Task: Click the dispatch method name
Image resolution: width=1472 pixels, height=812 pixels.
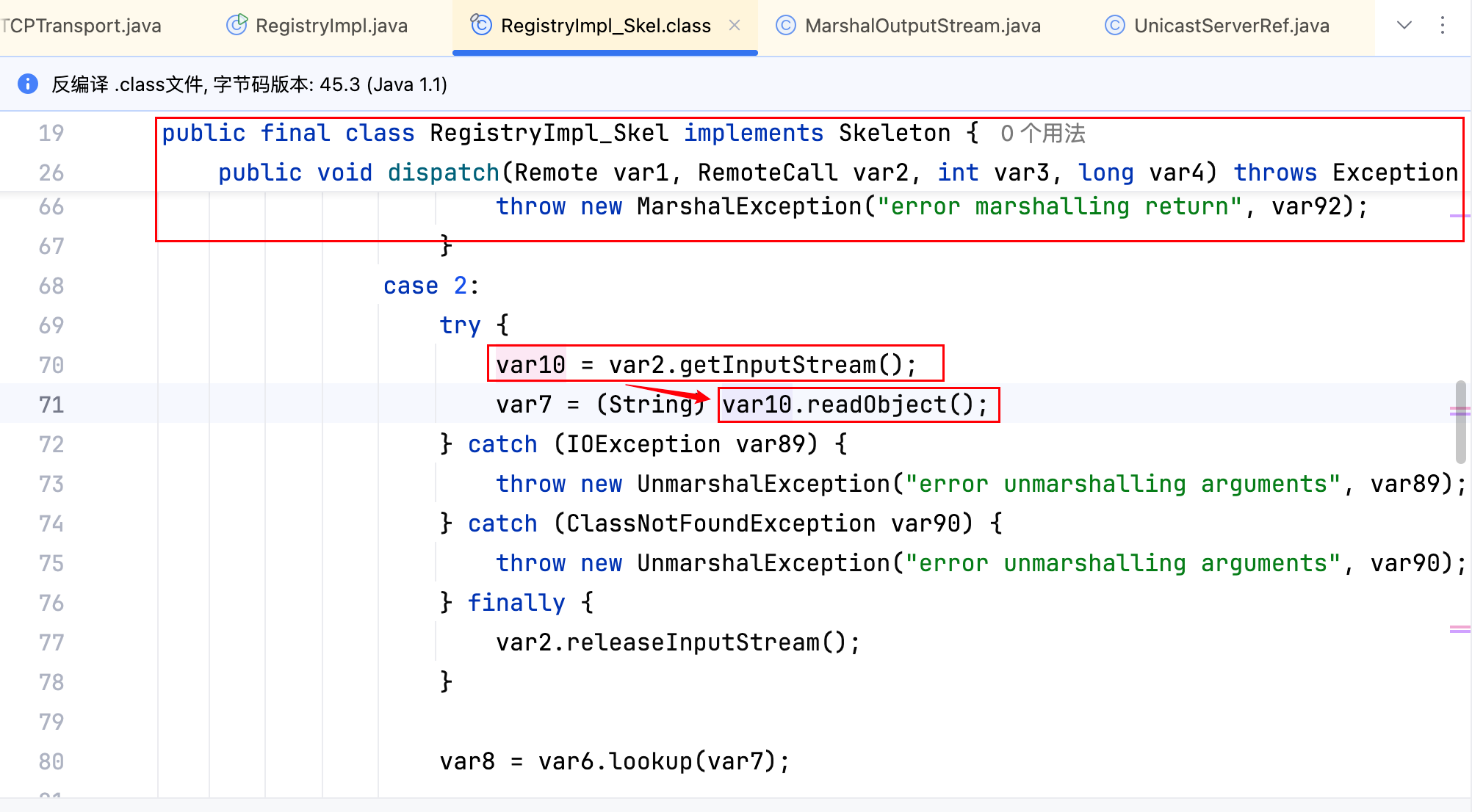Action: pos(443,173)
